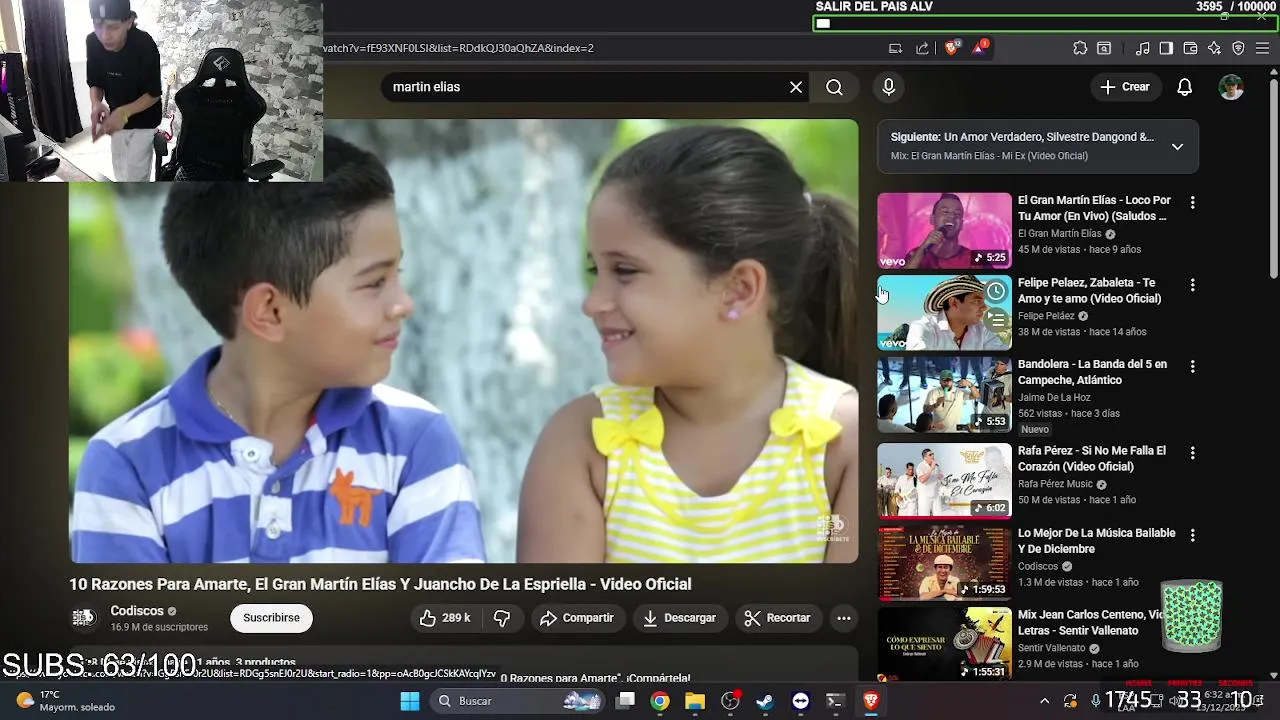Click the Suscribirse button
Screen dimensions: 1280x720
pyautogui.click(x=271, y=618)
